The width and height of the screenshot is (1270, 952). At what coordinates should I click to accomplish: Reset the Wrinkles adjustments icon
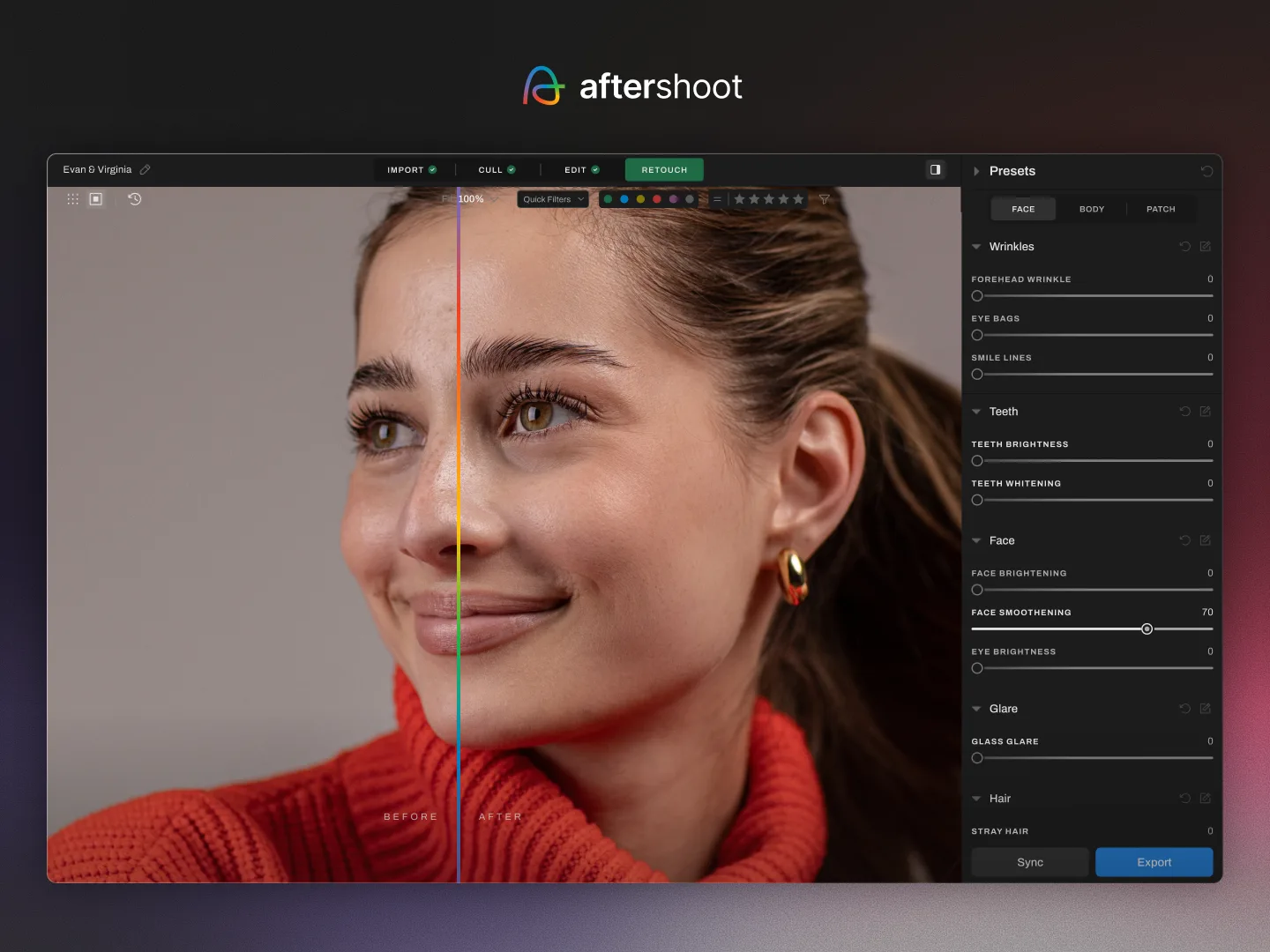click(1185, 247)
